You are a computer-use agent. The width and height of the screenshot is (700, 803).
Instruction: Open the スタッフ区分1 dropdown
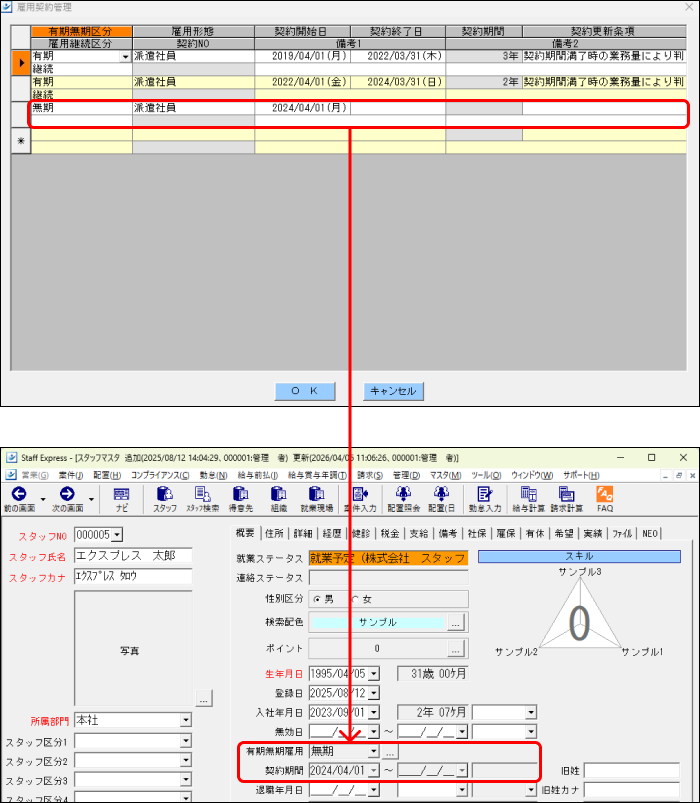[x=186, y=741]
